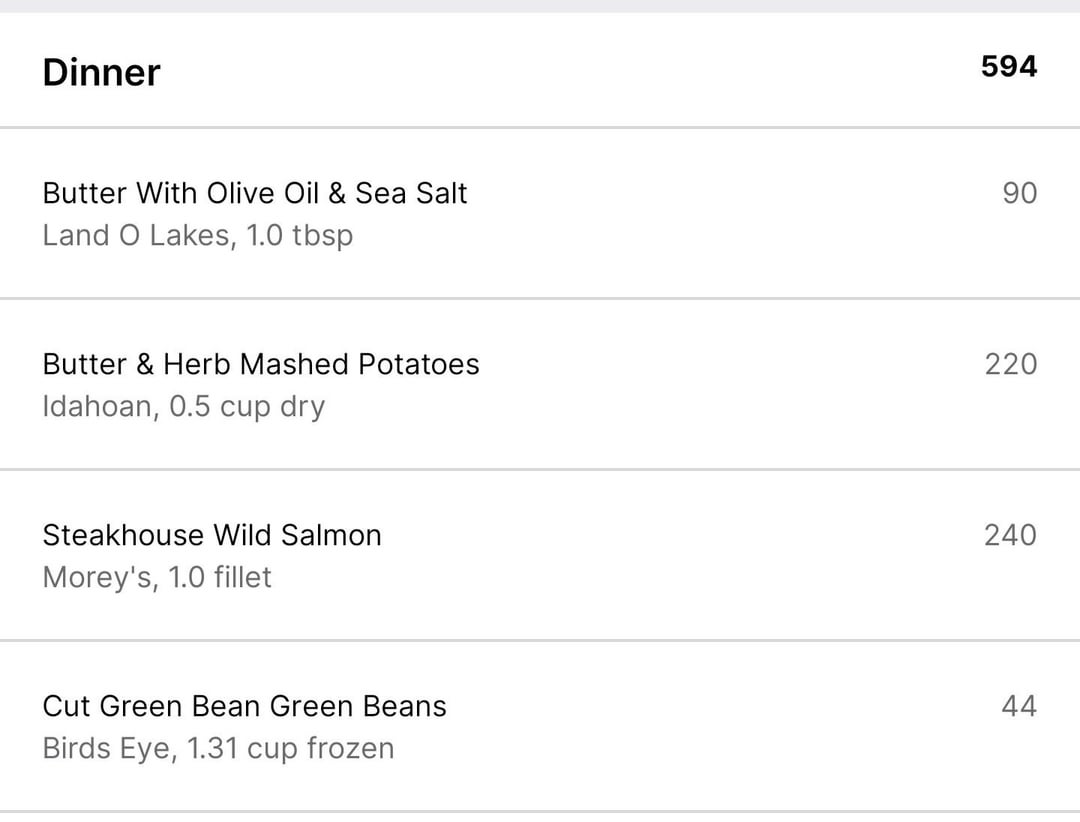1080x822 pixels.
Task: Click the 44 calorie value for green beans
Action: coord(1019,706)
